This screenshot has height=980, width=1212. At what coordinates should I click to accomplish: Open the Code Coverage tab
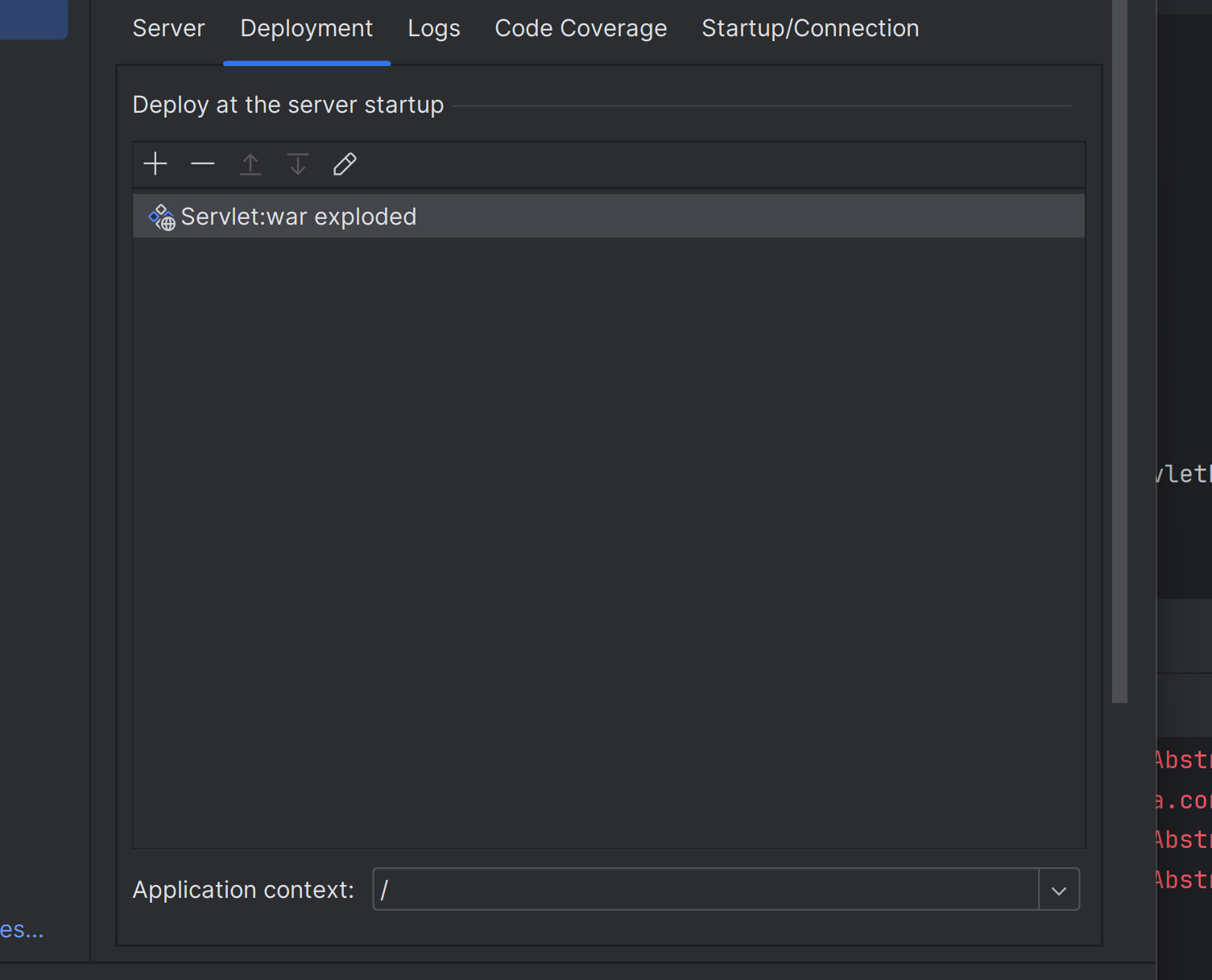pos(581,28)
